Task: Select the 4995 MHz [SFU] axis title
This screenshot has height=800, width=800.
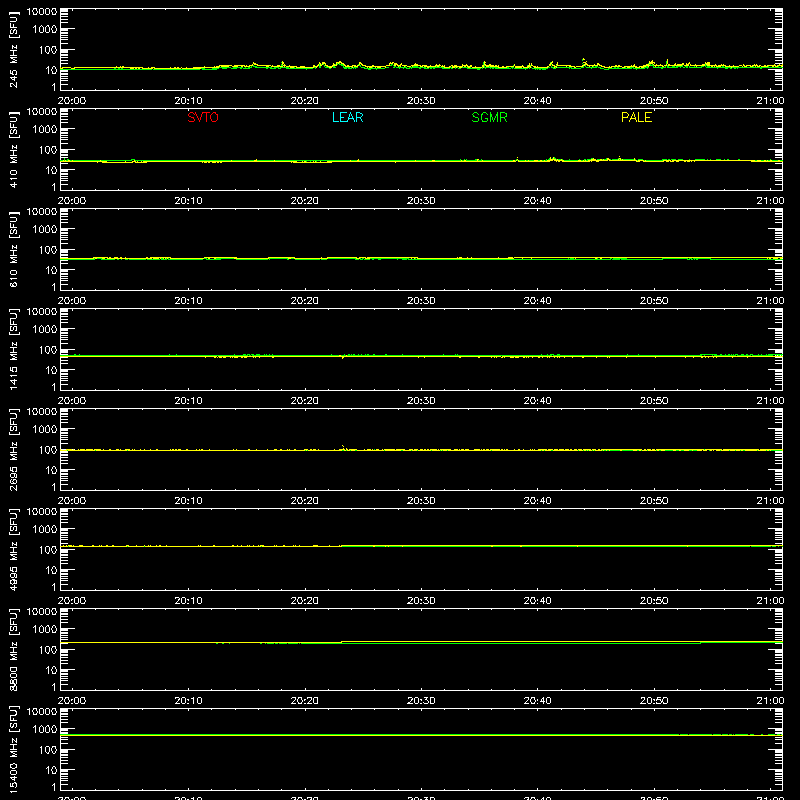Action: (x=13, y=549)
